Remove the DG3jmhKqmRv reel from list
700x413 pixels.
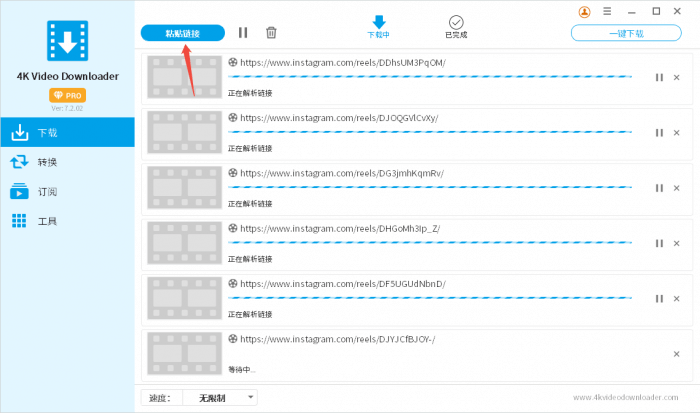[677, 188]
